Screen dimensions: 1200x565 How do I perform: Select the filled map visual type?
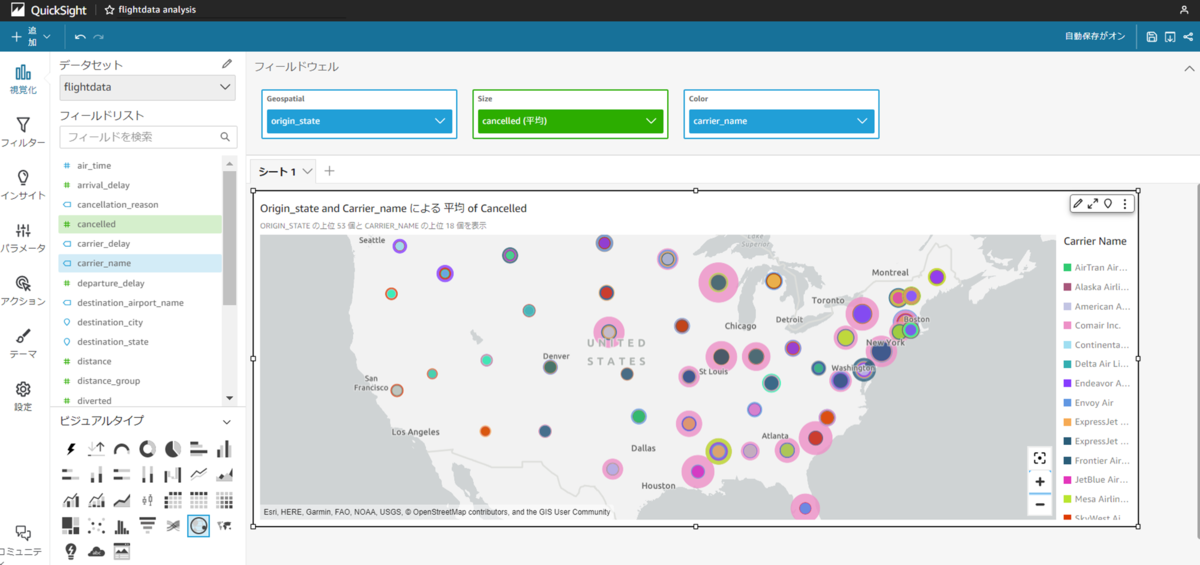224,524
